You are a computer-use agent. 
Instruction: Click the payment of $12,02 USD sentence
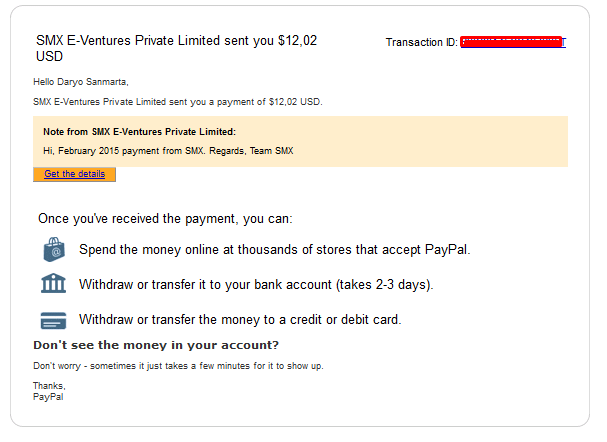coord(178,102)
